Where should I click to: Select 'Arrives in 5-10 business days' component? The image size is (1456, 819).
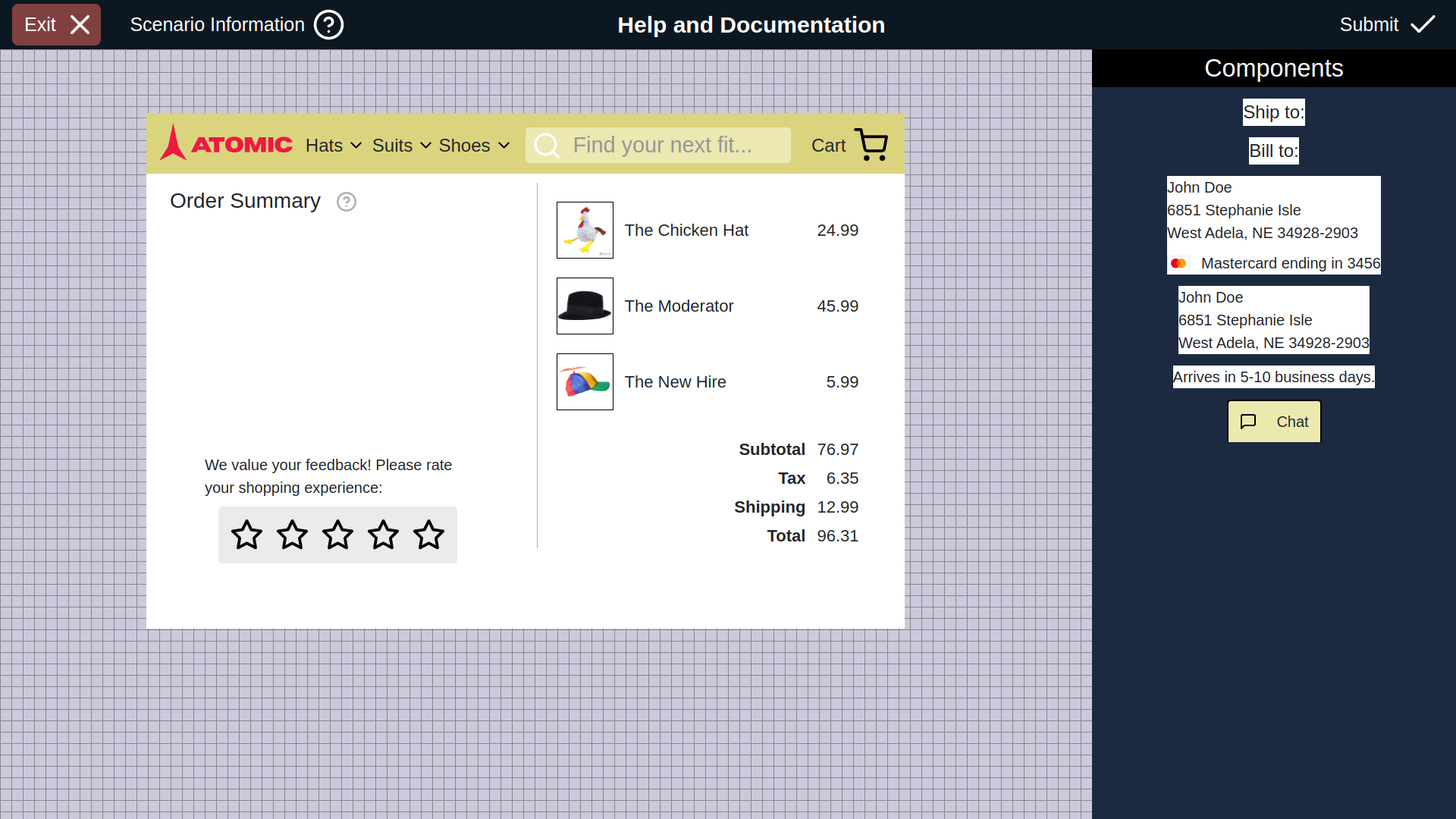tap(1273, 377)
